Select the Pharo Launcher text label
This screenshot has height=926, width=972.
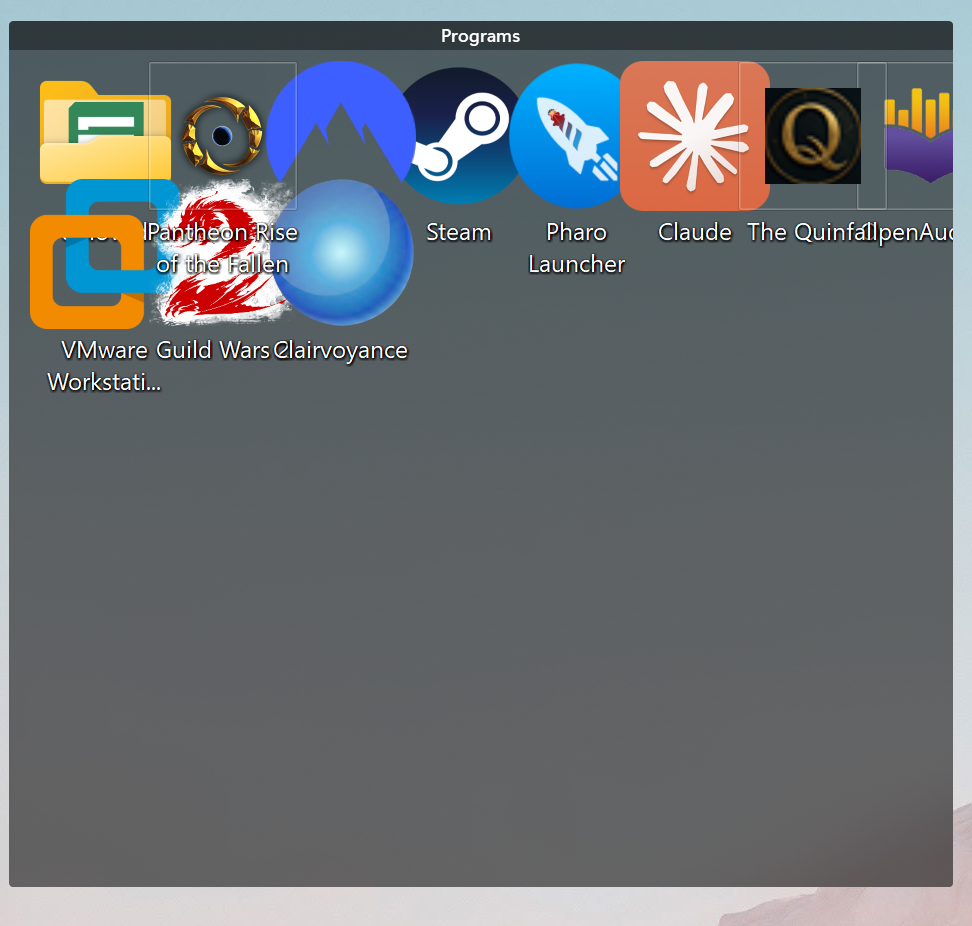(x=577, y=248)
